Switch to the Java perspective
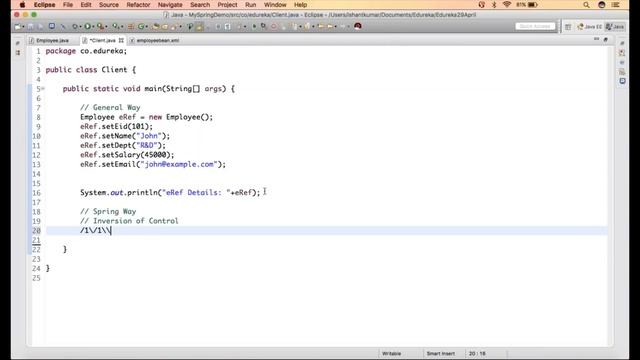This screenshot has height=360, width=640. (x=615, y=27)
